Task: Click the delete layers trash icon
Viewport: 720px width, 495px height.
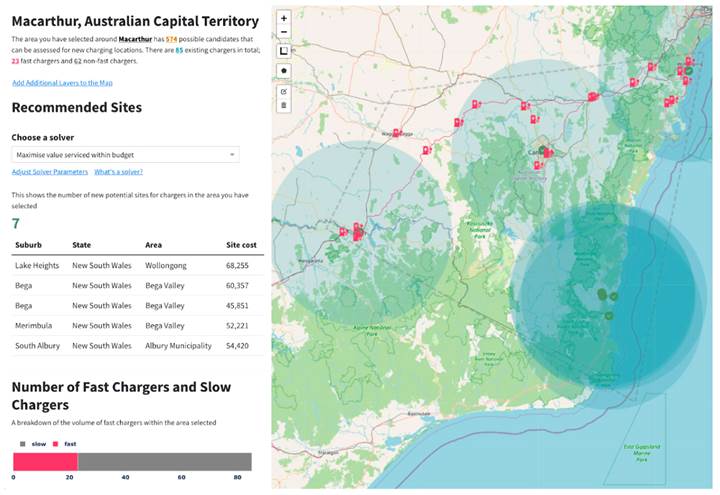Action: pyautogui.click(x=285, y=105)
